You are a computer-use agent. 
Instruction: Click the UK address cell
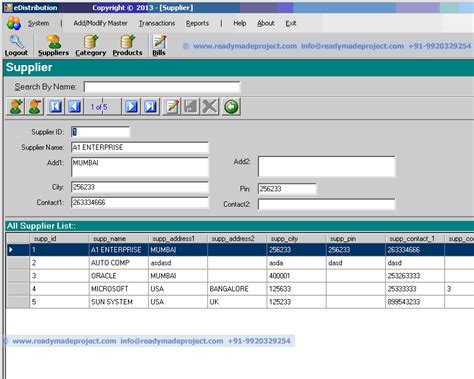pos(237,302)
